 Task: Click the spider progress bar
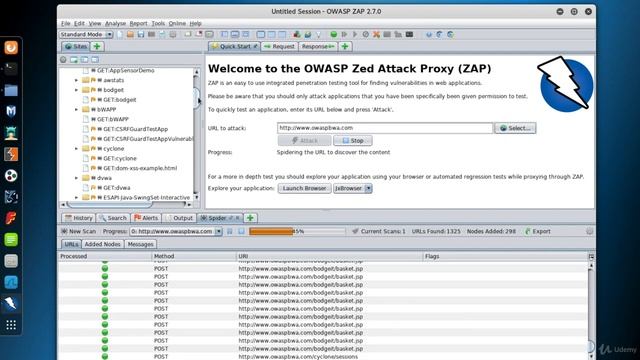297,231
